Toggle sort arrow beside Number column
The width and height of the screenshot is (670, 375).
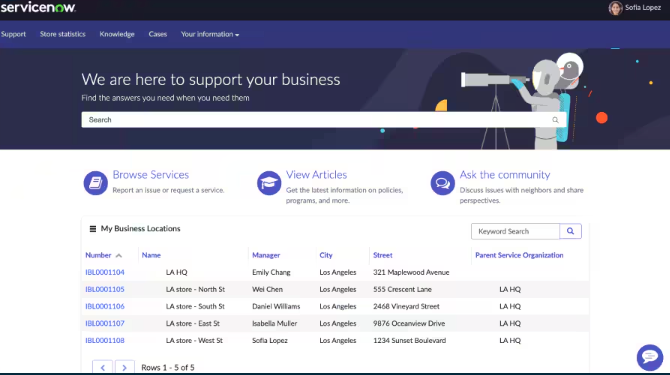coord(119,255)
